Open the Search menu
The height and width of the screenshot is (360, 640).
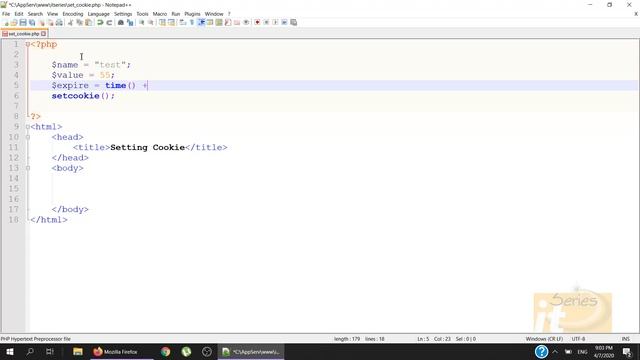(35, 14)
